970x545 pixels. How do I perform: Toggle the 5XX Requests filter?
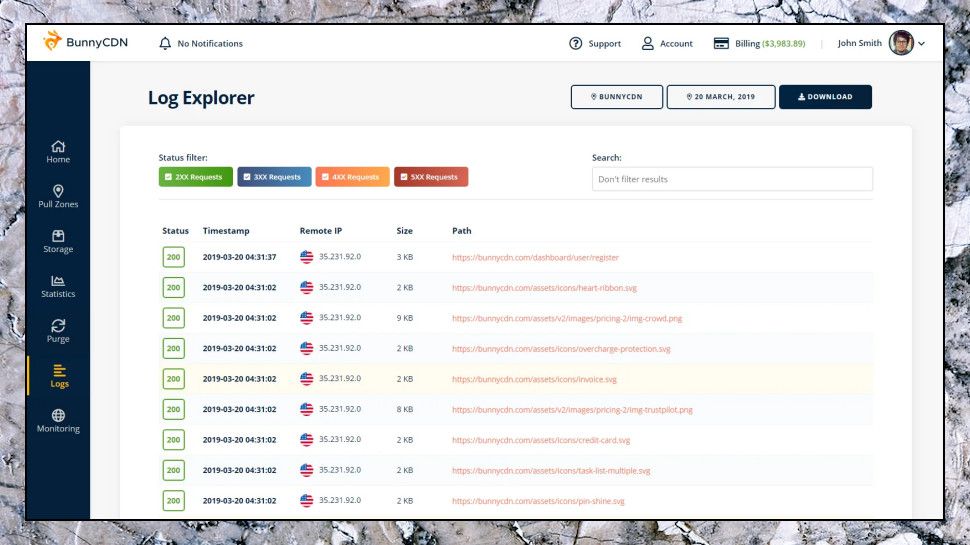[431, 177]
